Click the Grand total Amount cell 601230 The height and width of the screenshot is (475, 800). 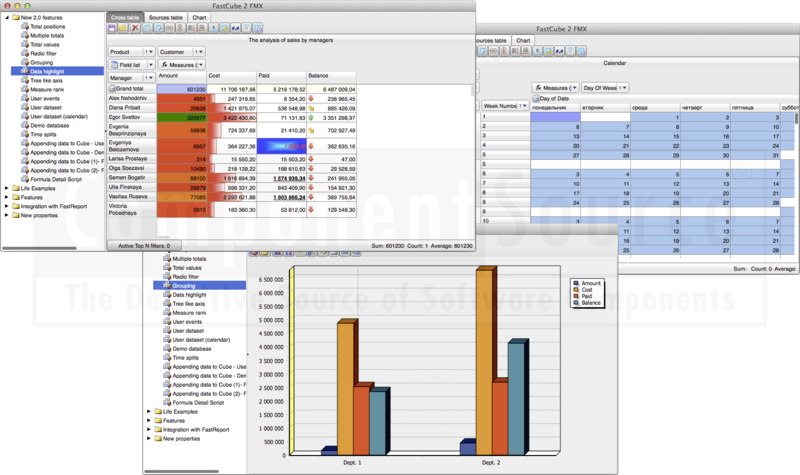pyautogui.click(x=181, y=89)
